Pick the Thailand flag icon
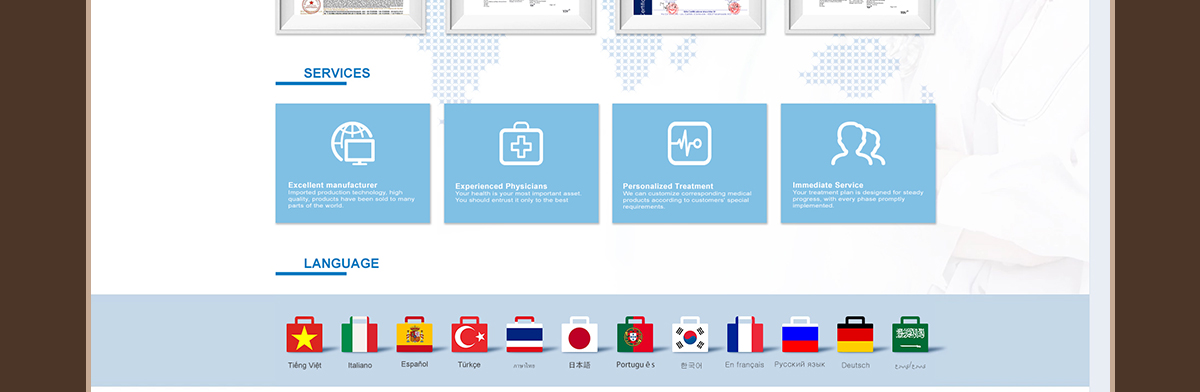 click(x=525, y=335)
